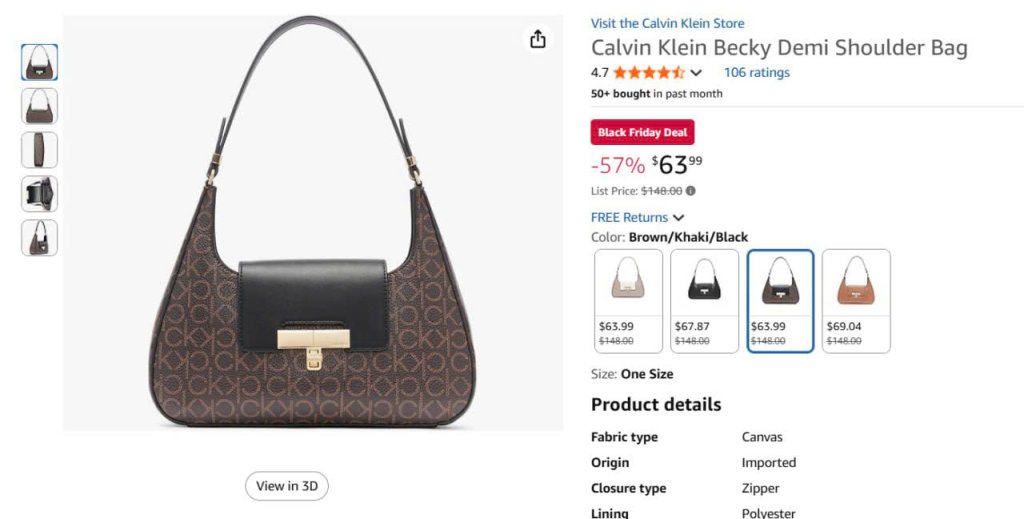Screen dimensions: 1024x519
Task: Select the first front-view bag thumbnail
Action: 40,62
